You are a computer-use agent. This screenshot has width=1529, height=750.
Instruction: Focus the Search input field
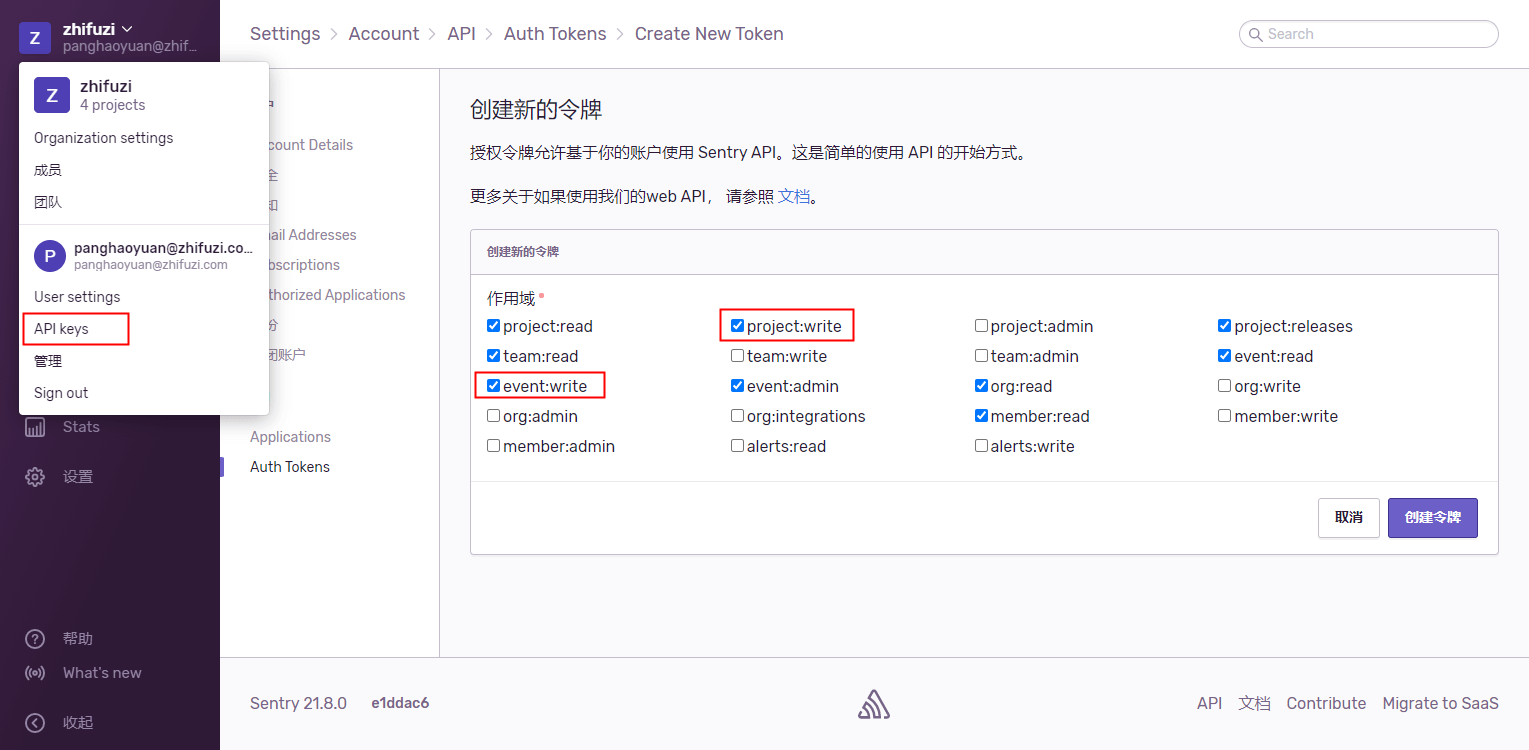click(x=1369, y=34)
